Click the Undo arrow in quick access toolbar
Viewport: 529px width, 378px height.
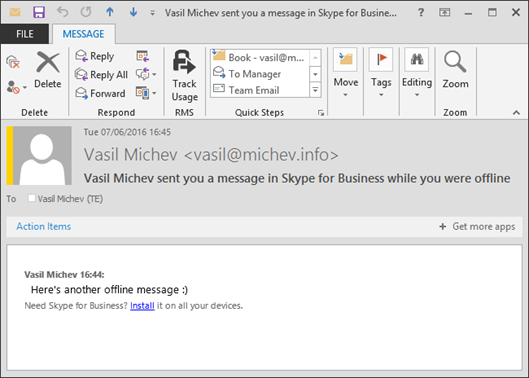[62, 12]
